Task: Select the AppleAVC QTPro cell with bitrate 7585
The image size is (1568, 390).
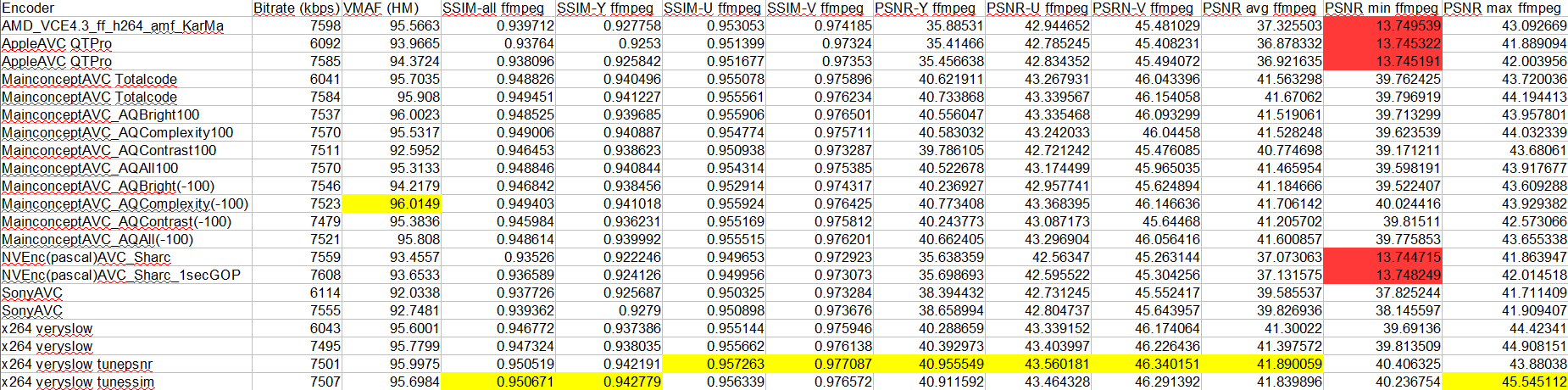Action: coord(126,62)
